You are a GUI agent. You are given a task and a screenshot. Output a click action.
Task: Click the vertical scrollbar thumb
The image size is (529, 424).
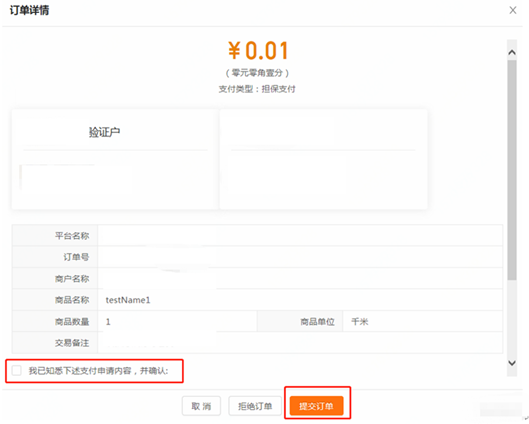pyautogui.click(x=512, y=170)
